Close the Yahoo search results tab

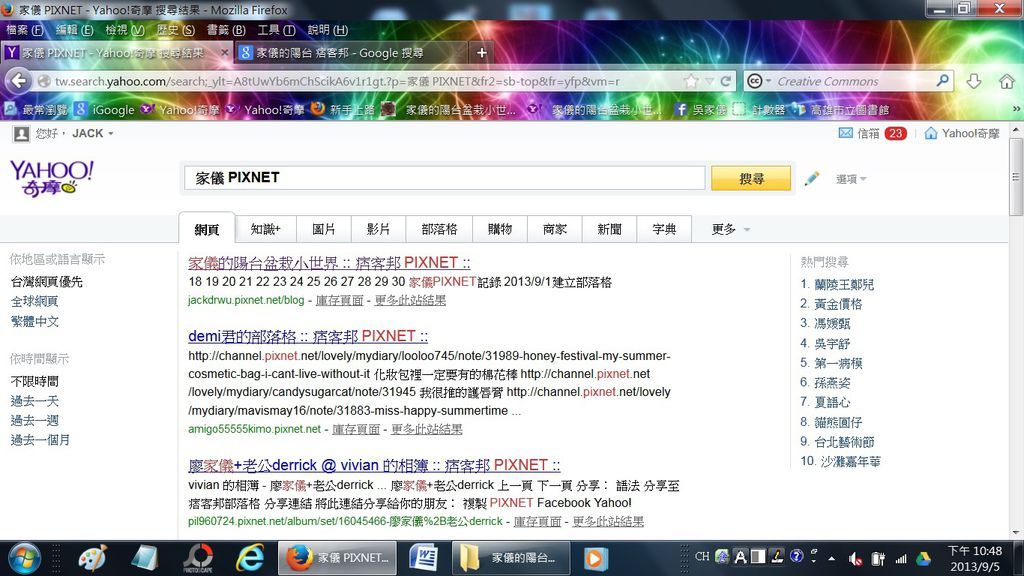point(225,53)
